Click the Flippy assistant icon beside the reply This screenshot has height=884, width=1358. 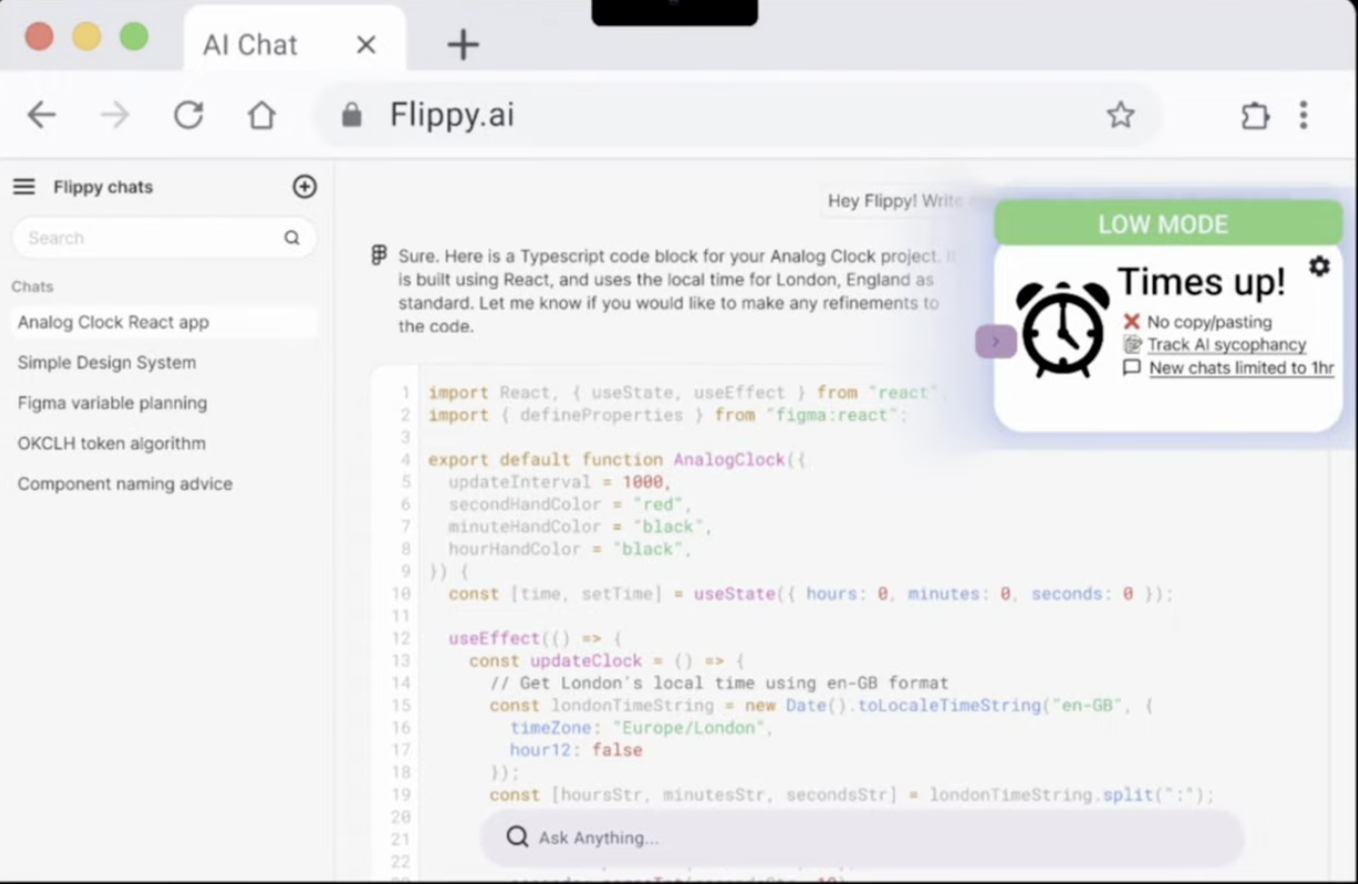pyautogui.click(x=379, y=256)
